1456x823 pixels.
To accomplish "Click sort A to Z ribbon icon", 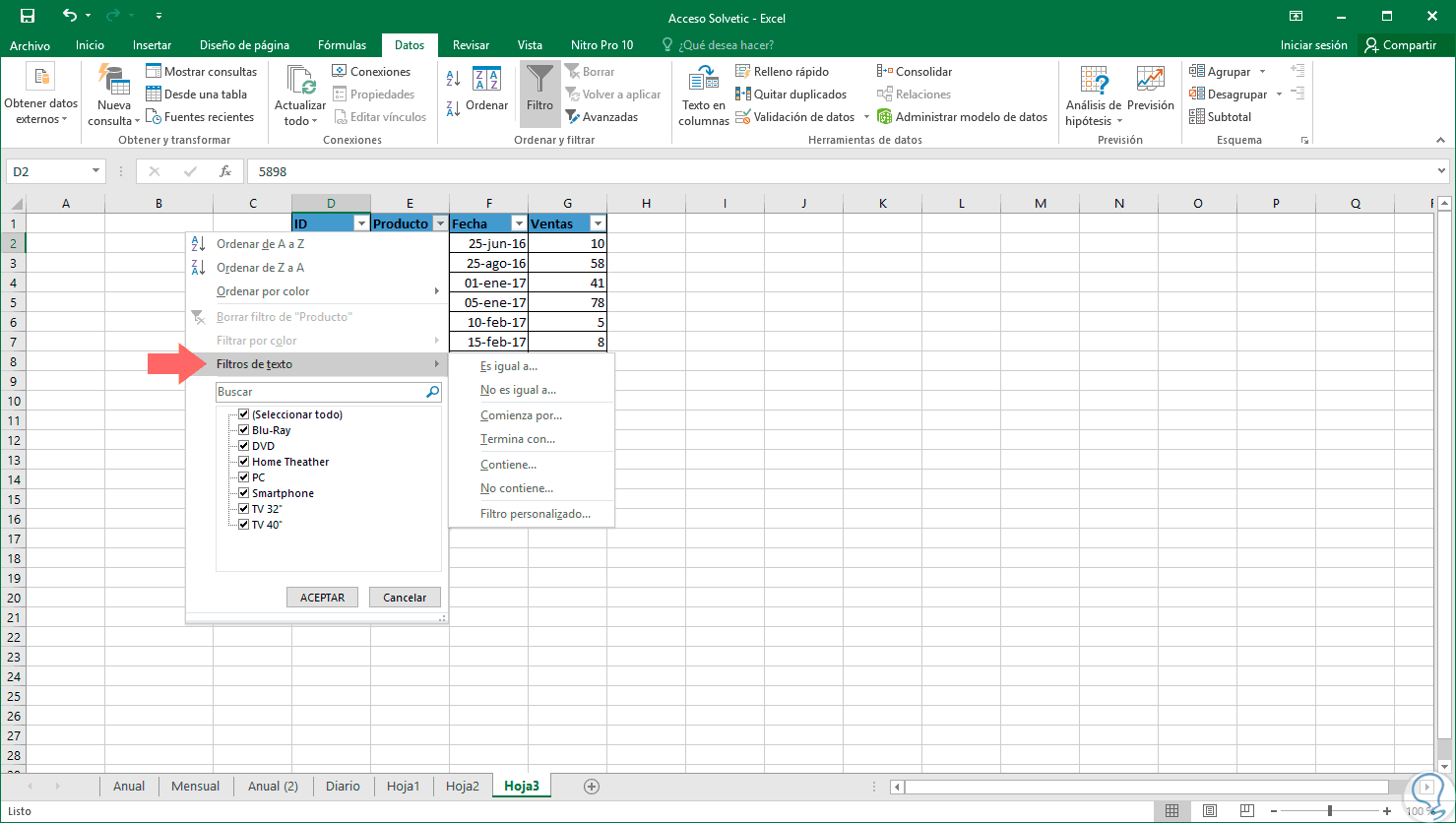I will pyautogui.click(x=453, y=78).
